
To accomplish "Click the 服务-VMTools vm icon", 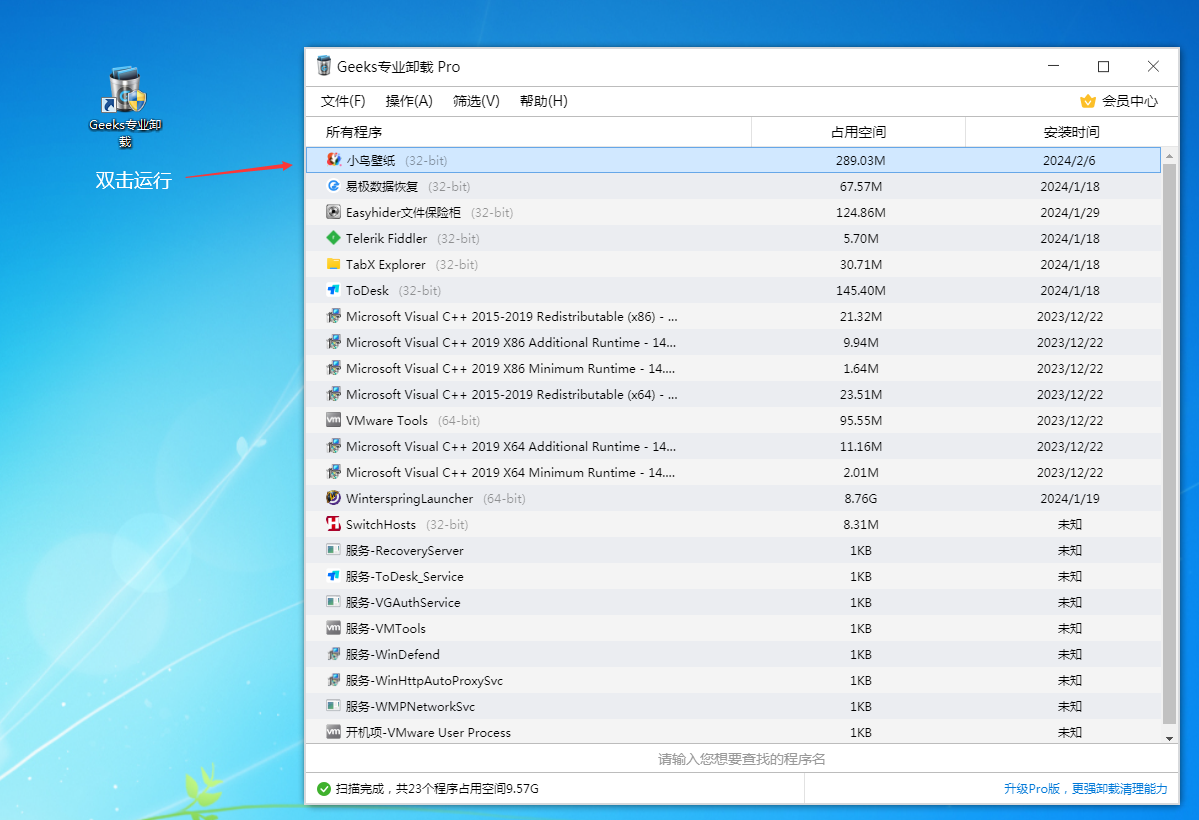I will (x=333, y=628).
